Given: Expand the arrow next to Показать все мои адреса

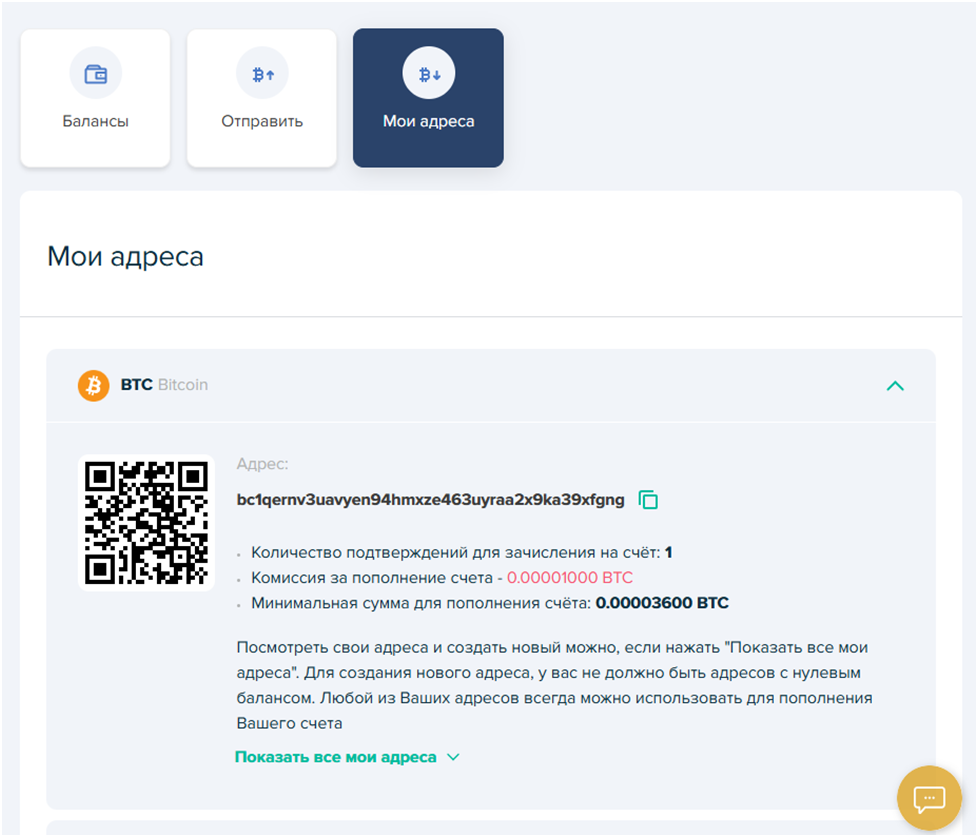Looking at the screenshot, I should point(453,757).
